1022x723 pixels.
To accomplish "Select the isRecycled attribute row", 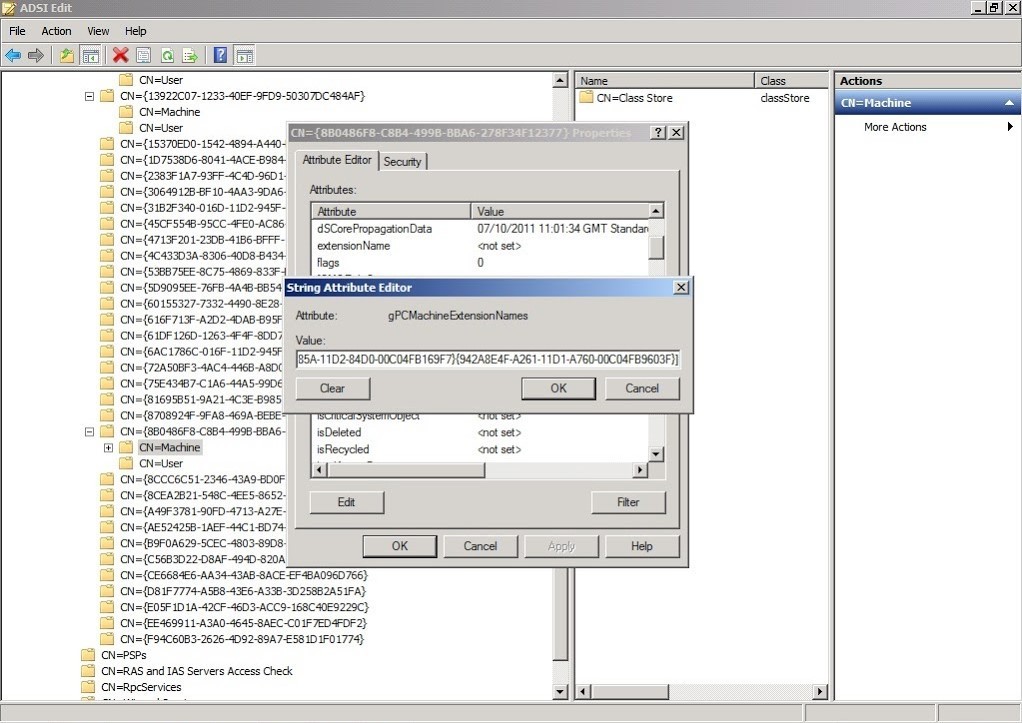I will tap(481, 449).
